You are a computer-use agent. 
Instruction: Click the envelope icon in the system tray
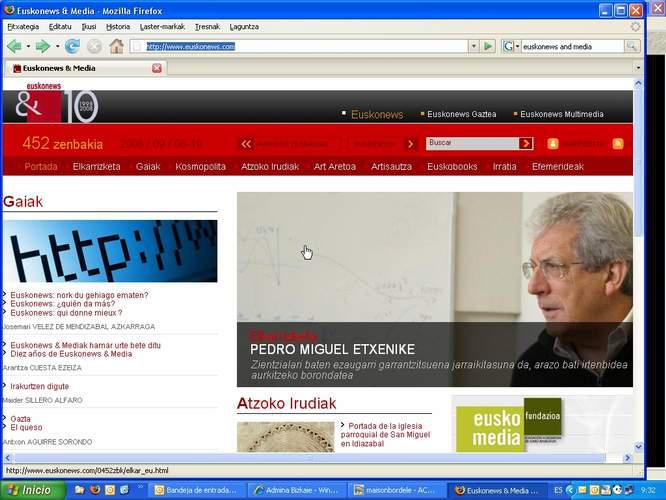pos(582,490)
